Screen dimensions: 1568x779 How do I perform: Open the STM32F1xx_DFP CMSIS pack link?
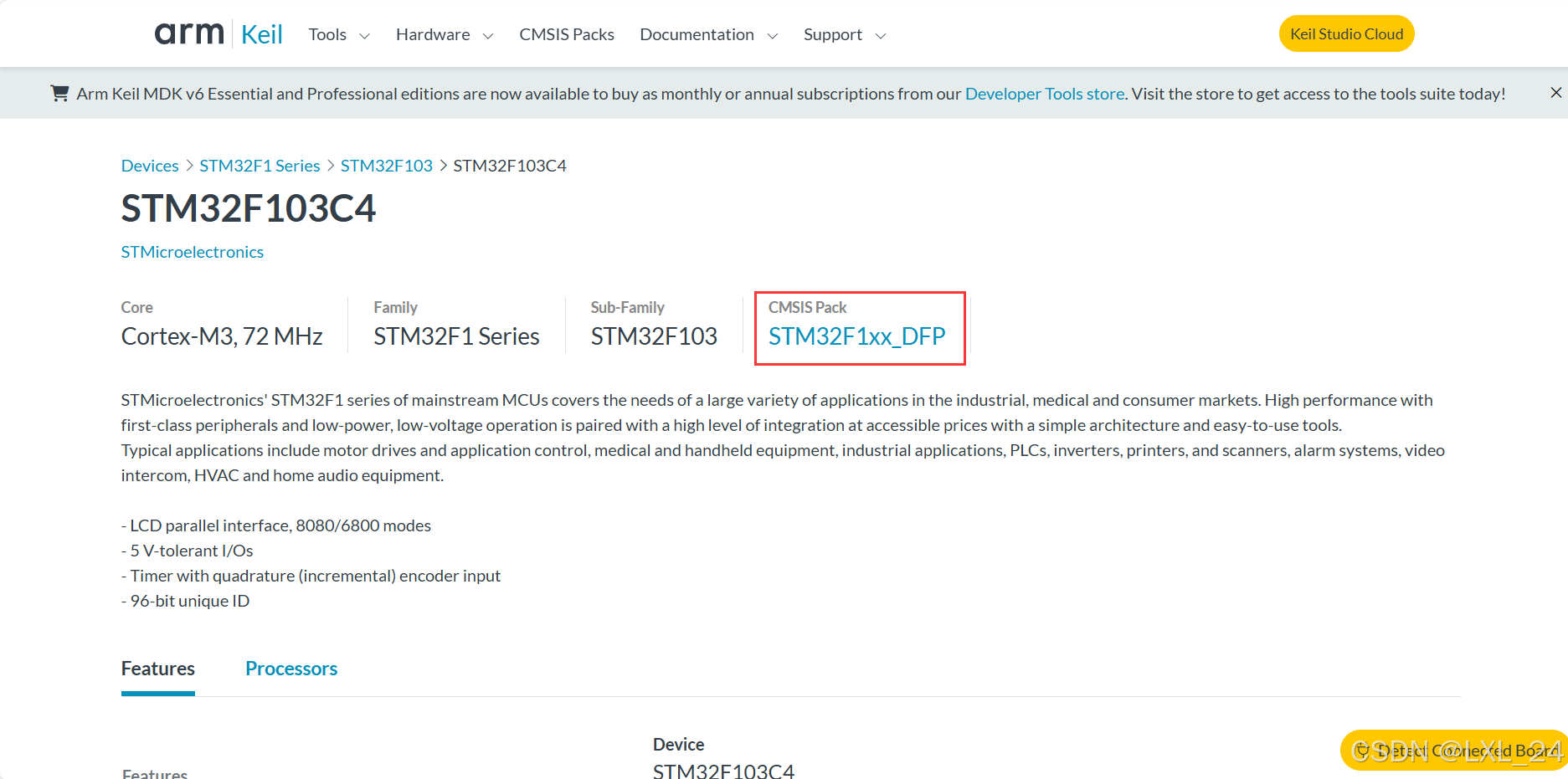click(857, 336)
